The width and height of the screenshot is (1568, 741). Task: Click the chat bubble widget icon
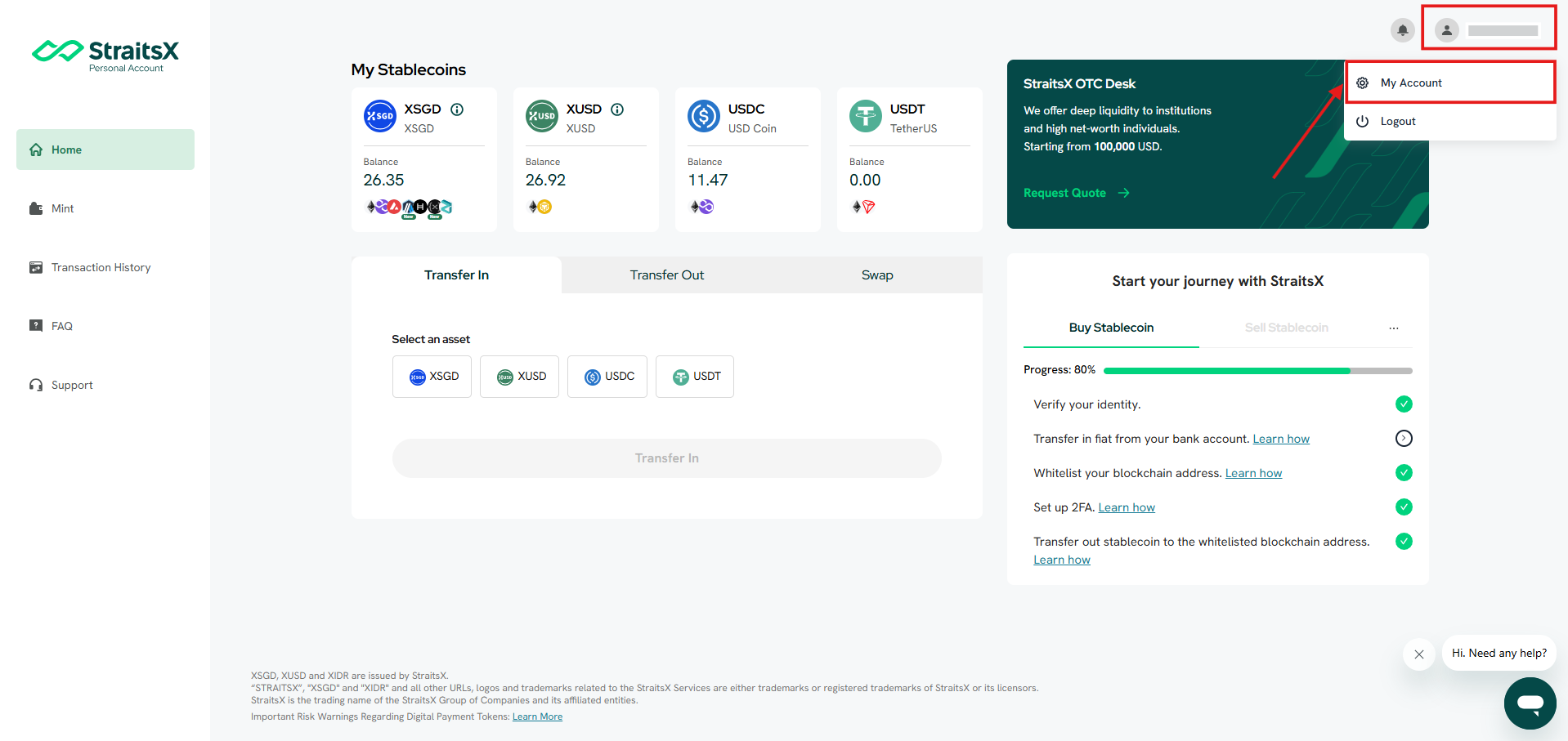coord(1530,703)
